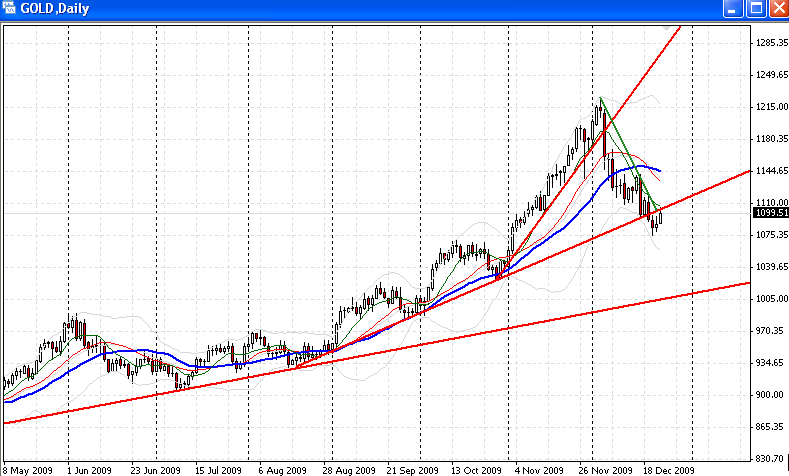Select the green downtrend line from the peak
Viewport: 789px width, 476px height.
(629, 153)
